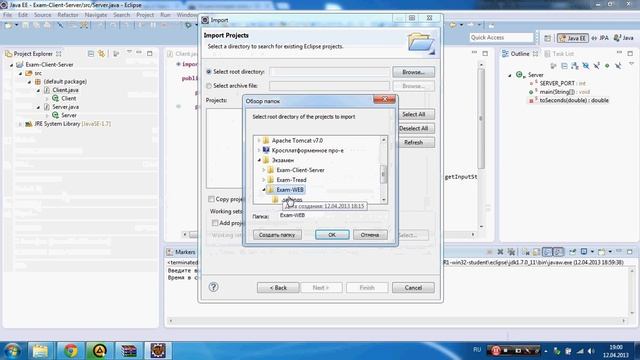640x360 pixels.
Task: Expand Apache Tomcat v7.0 folder arrow
Action: [x=258, y=140]
